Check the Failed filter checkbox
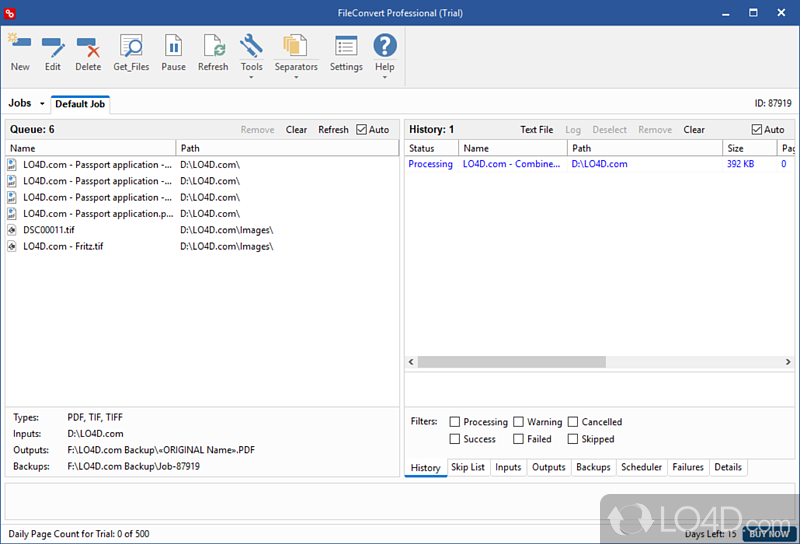 [x=518, y=439]
